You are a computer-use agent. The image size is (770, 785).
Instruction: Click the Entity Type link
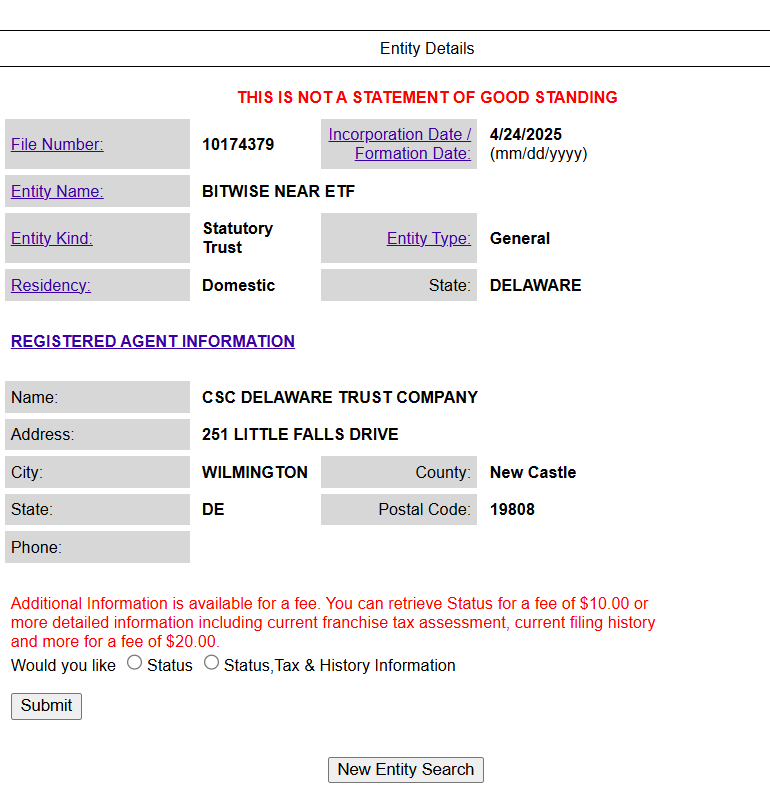click(429, 238)
